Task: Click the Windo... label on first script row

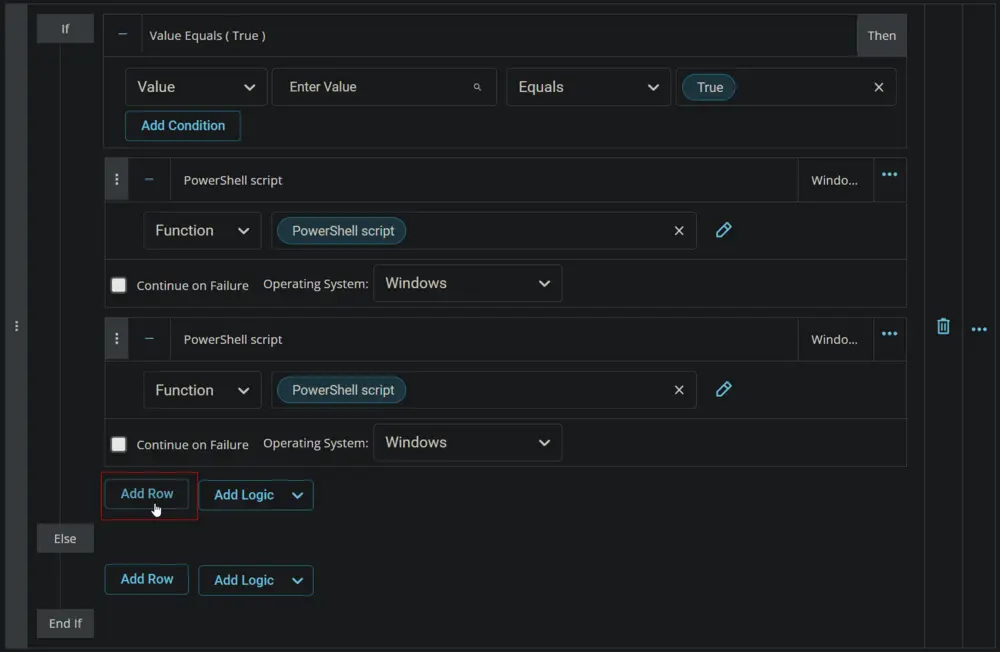Action: click(834, 181)
